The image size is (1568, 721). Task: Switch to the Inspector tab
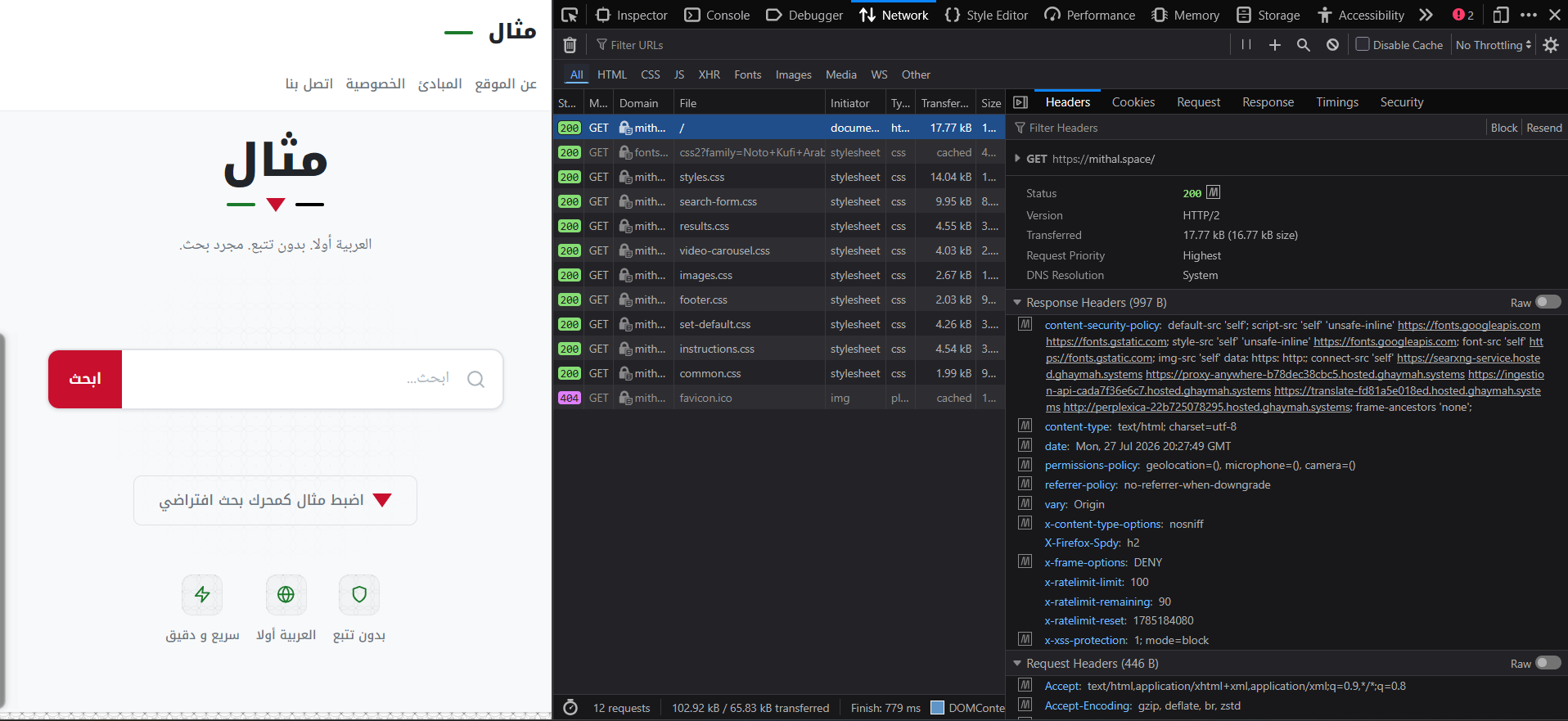[632, 15]
